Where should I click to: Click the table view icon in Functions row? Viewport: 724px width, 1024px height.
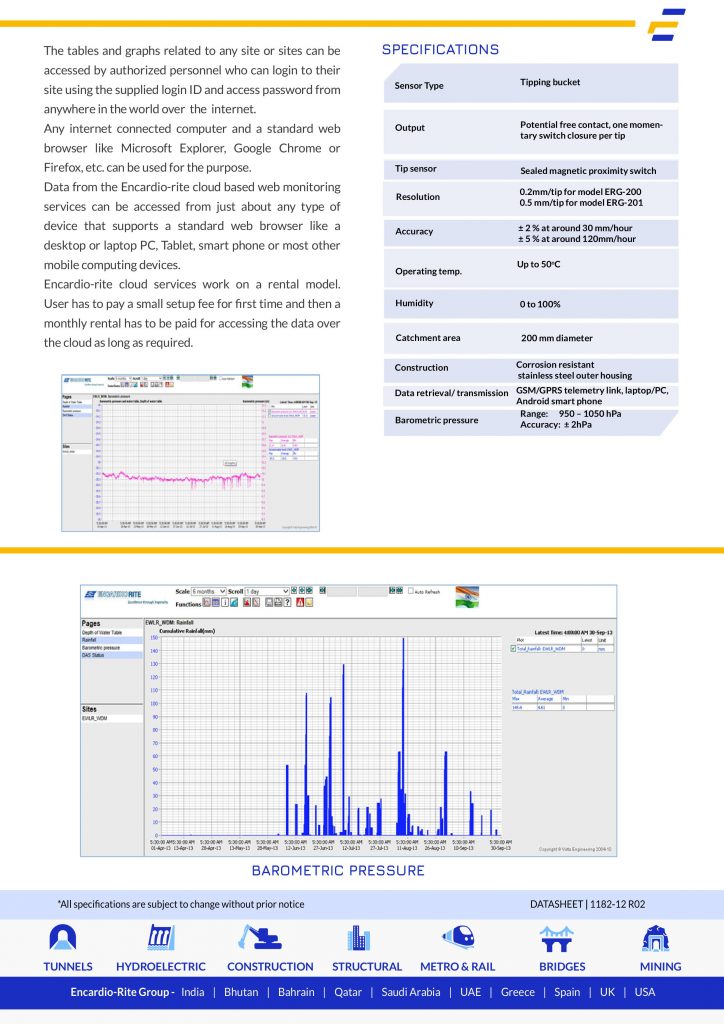(216, 602)
